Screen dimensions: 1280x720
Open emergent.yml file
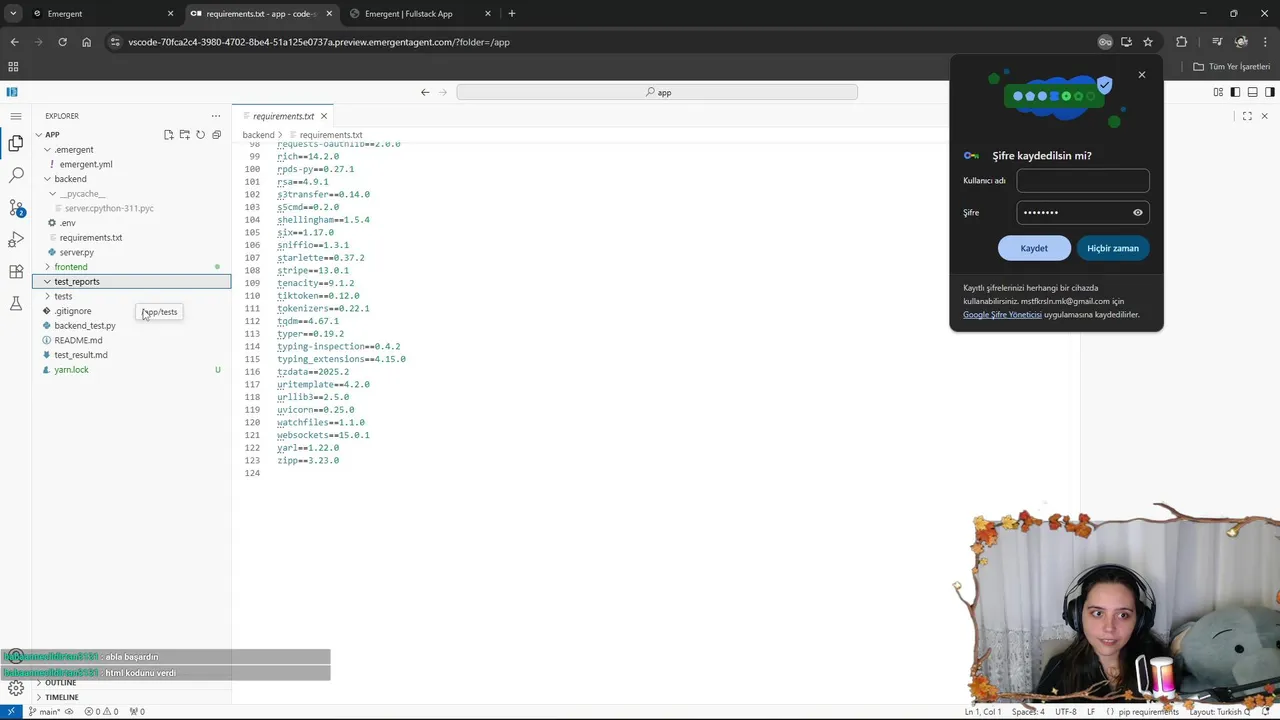point(86,164)
